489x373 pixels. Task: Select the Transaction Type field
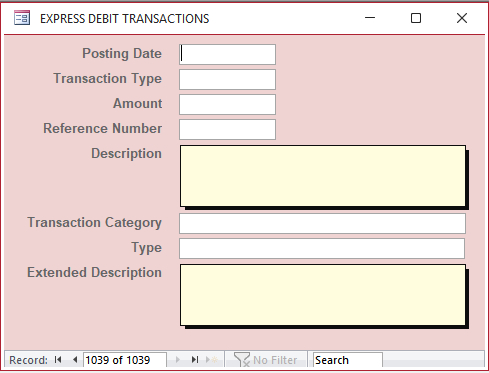pyautogui.click(x=227, y=79)
